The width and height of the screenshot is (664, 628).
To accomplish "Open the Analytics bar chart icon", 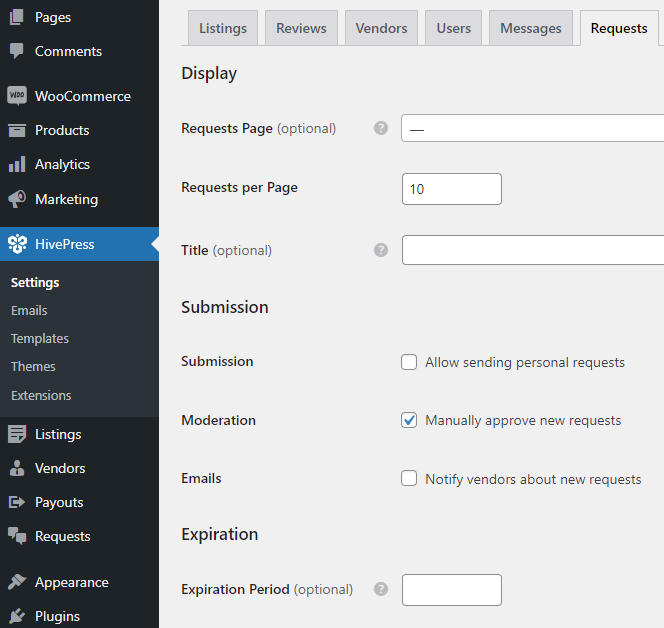I will pos(17,164).
